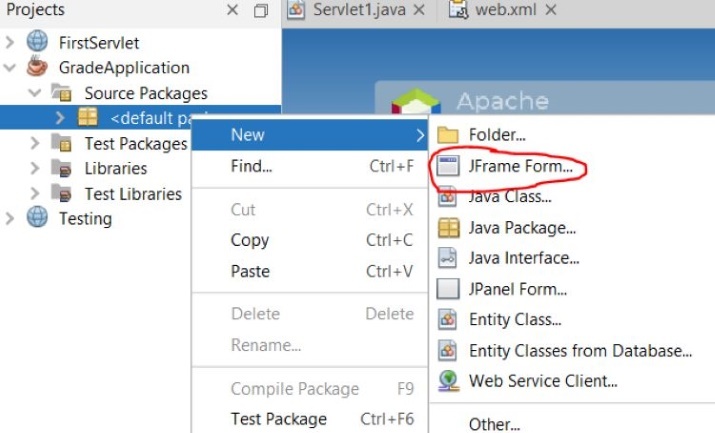Click the Web Service Client icon
The width and height of the screenshot is (715, 433).
pyautogui.click(x=449, y=380)
